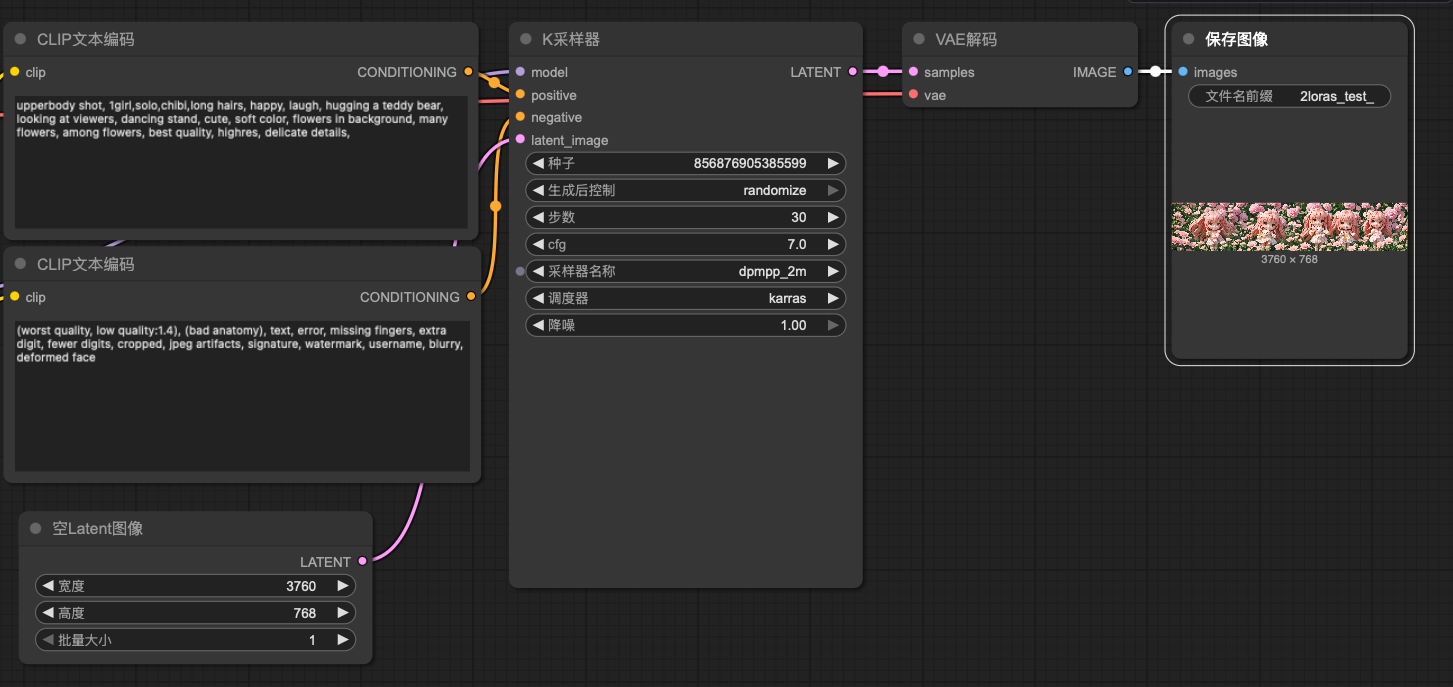Click the 步数 value 30
Viewport: 1453px width, 687px height.
pyautogui.click(x=798, y=217)
